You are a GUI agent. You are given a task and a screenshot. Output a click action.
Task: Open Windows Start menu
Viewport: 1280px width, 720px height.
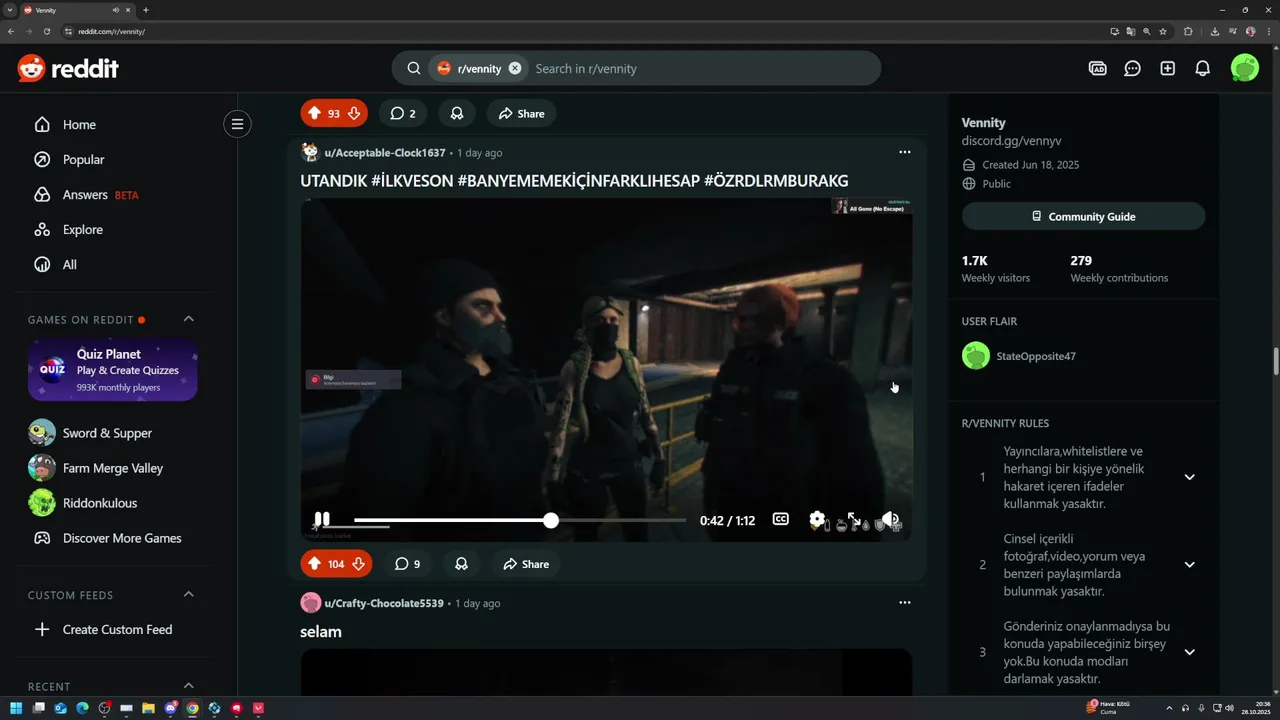click(x=16, y=708)
